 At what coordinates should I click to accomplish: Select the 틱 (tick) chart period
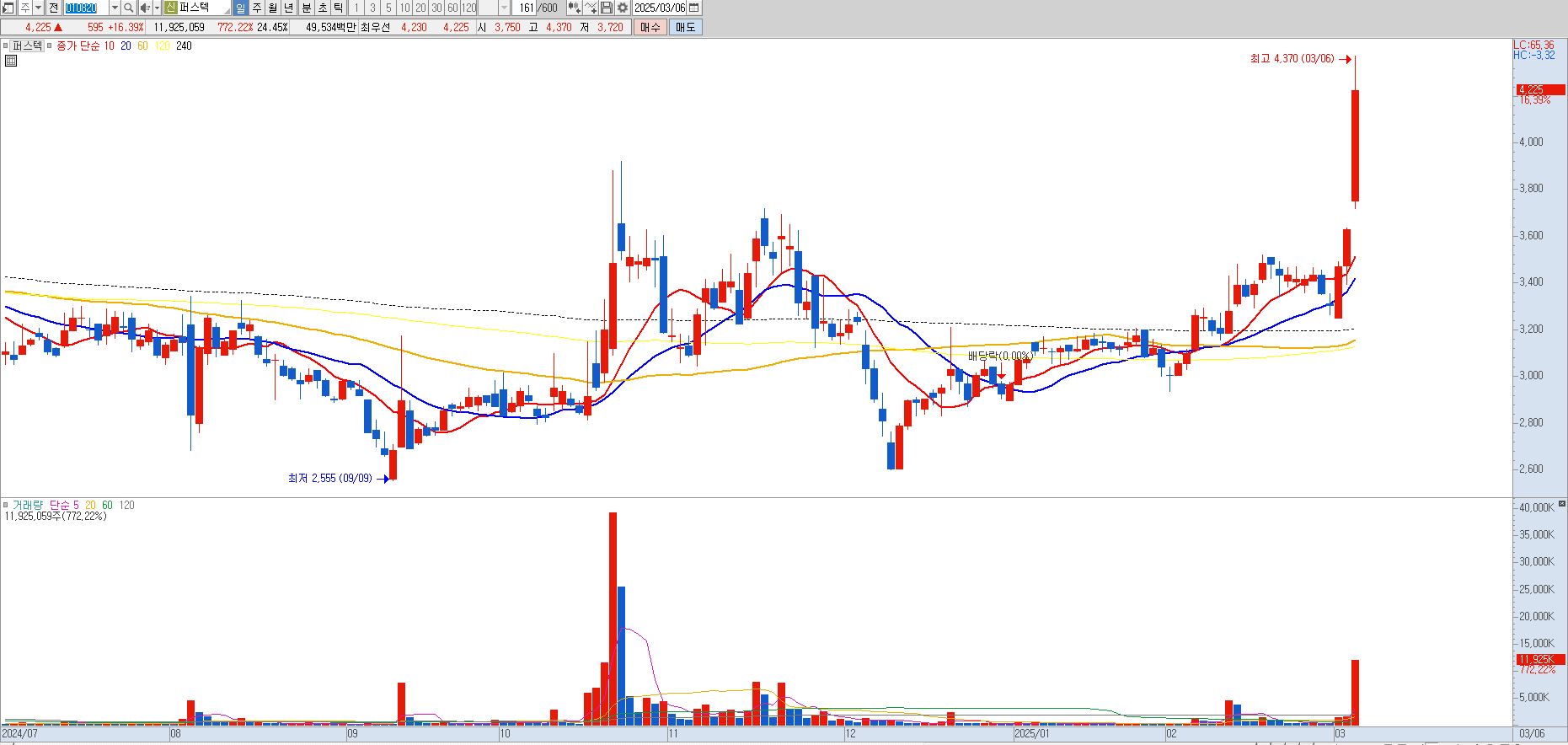338,8
